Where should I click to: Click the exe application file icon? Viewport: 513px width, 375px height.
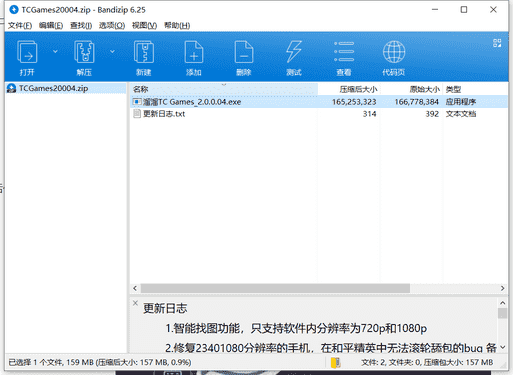(x=137, y=101)
